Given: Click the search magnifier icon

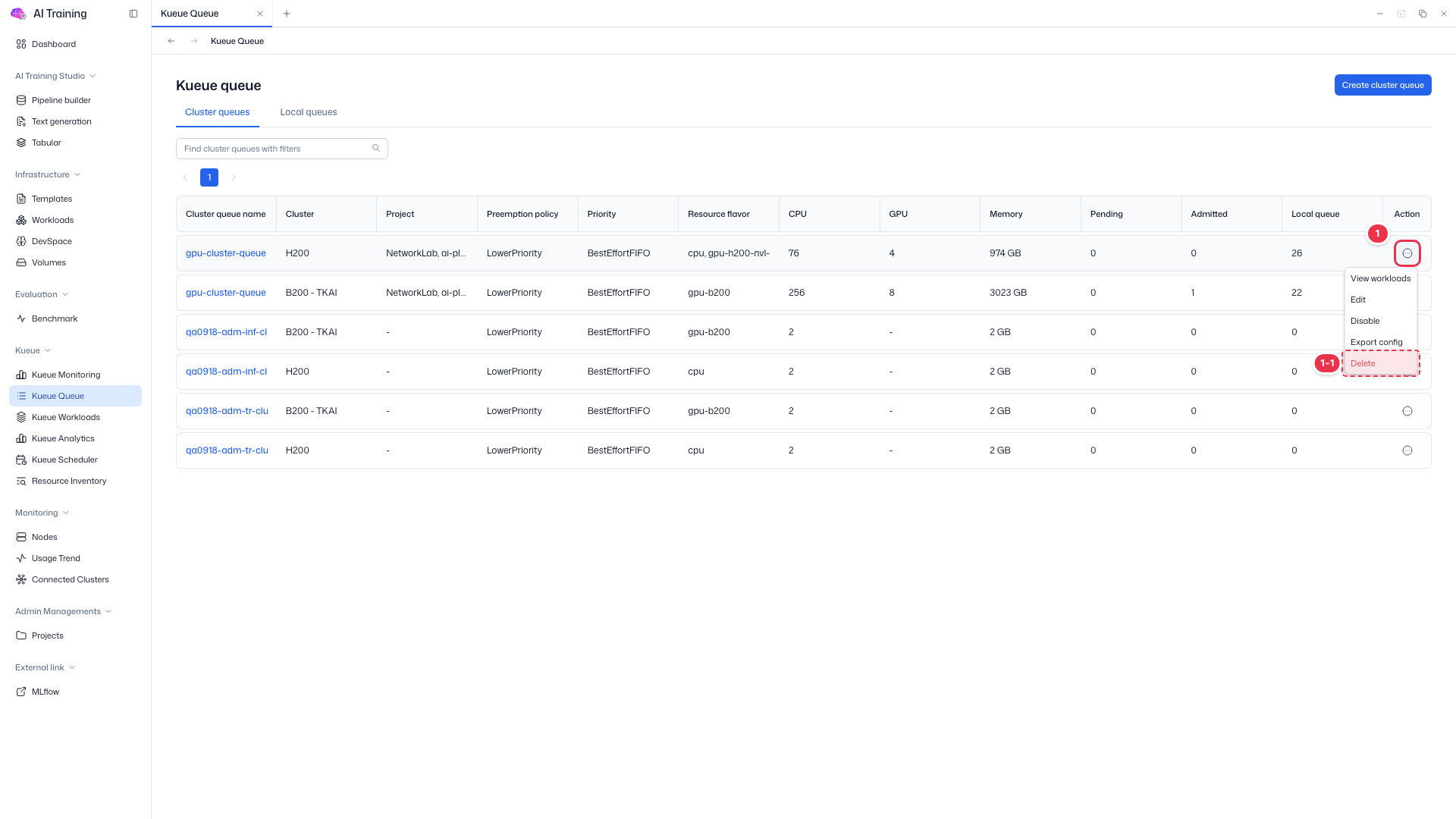Looking at the screenshot, I should point(376,148).
